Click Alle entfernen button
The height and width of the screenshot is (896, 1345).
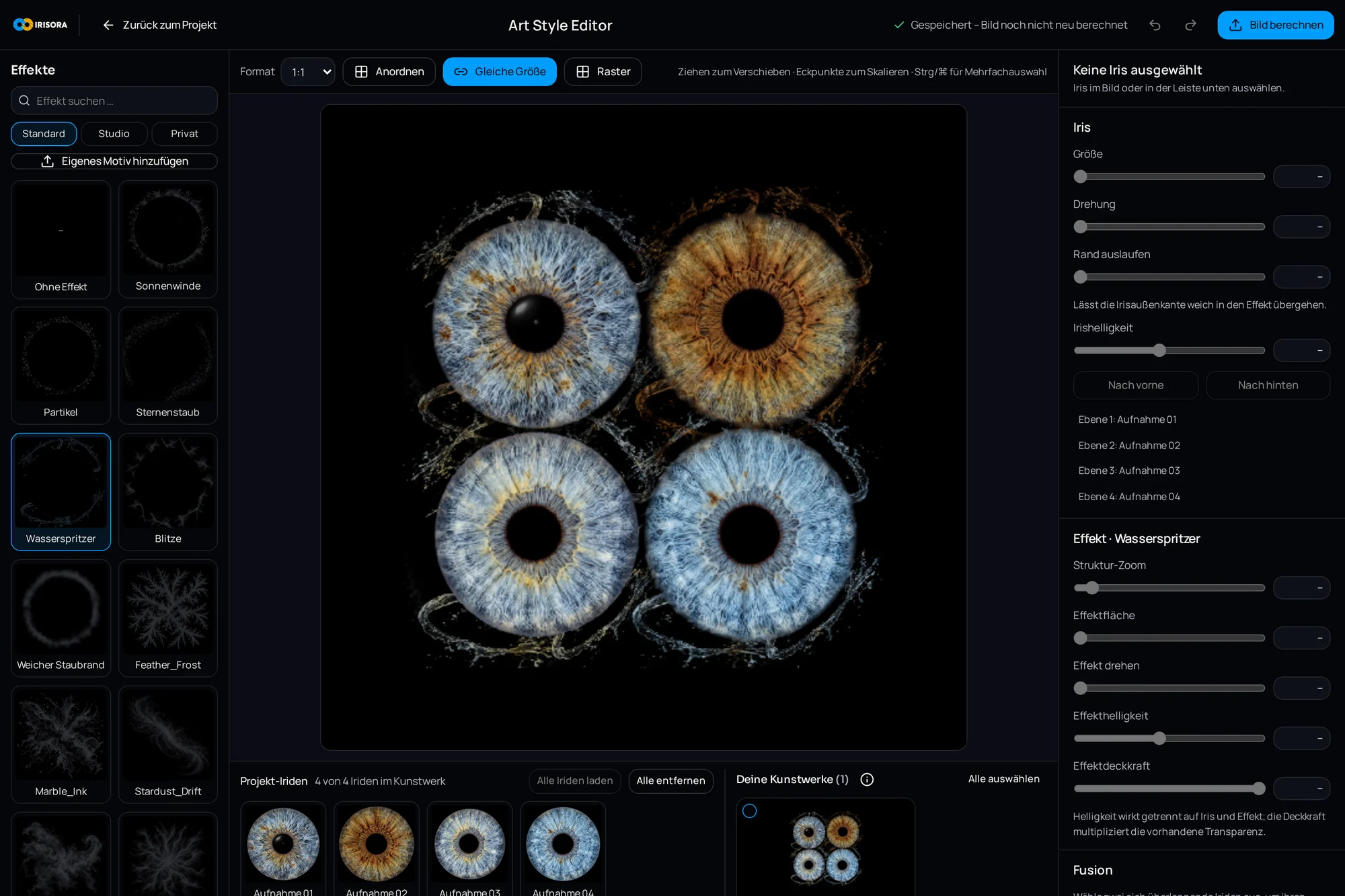click(670, 781)
